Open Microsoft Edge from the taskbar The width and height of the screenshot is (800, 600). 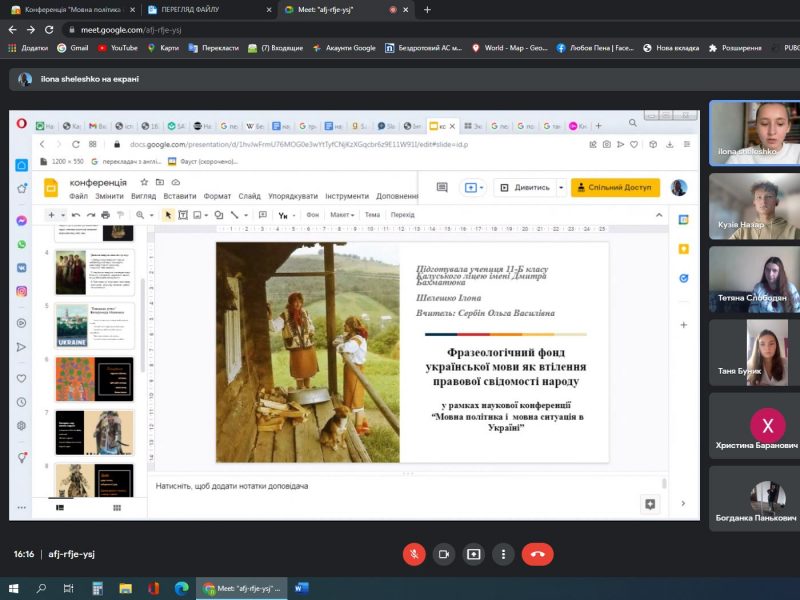pos(181,588)
